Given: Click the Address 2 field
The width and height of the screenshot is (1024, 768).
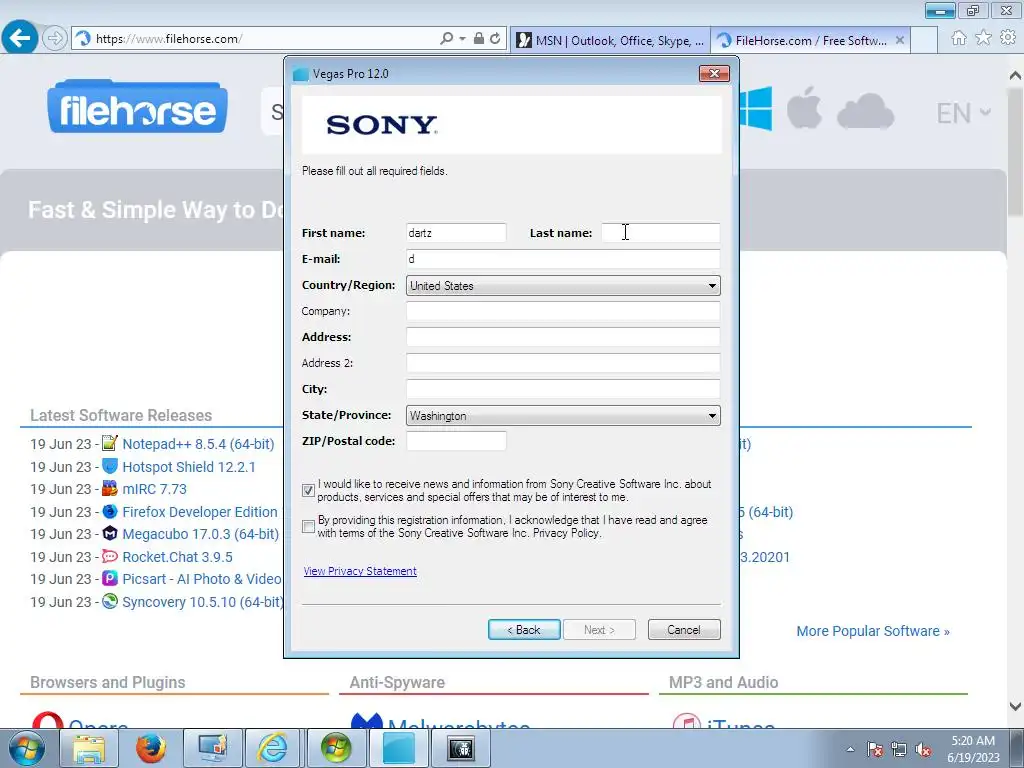Looking at the screenshot, I should [563, 363].
